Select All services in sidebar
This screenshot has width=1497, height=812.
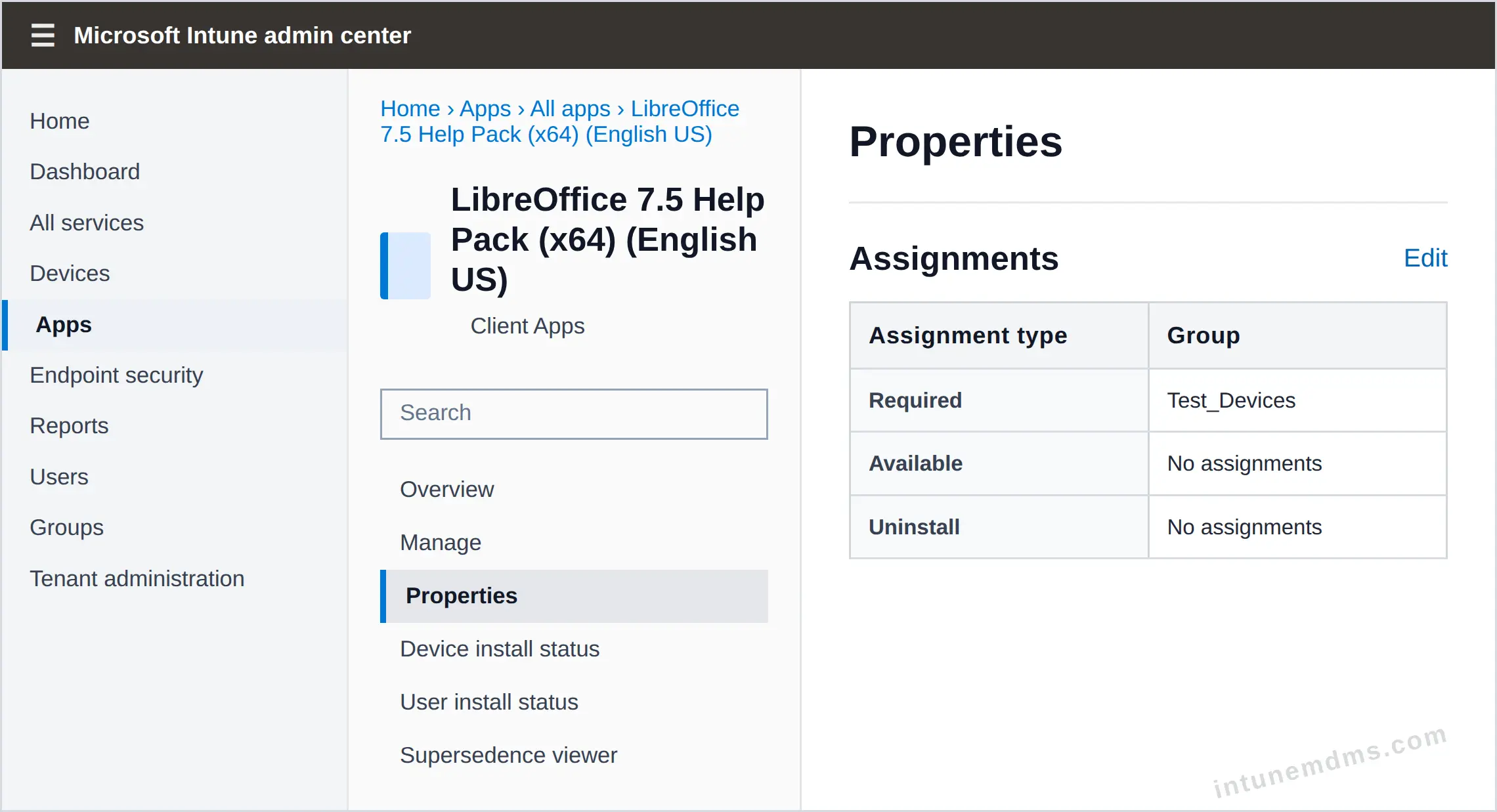[87, 223]
